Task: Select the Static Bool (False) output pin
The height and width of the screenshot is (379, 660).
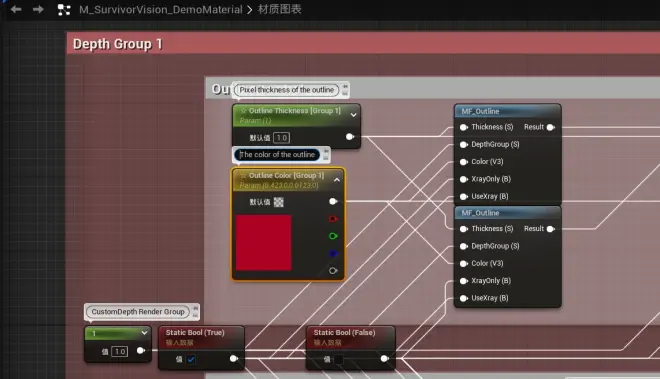Action: point(384,358)
